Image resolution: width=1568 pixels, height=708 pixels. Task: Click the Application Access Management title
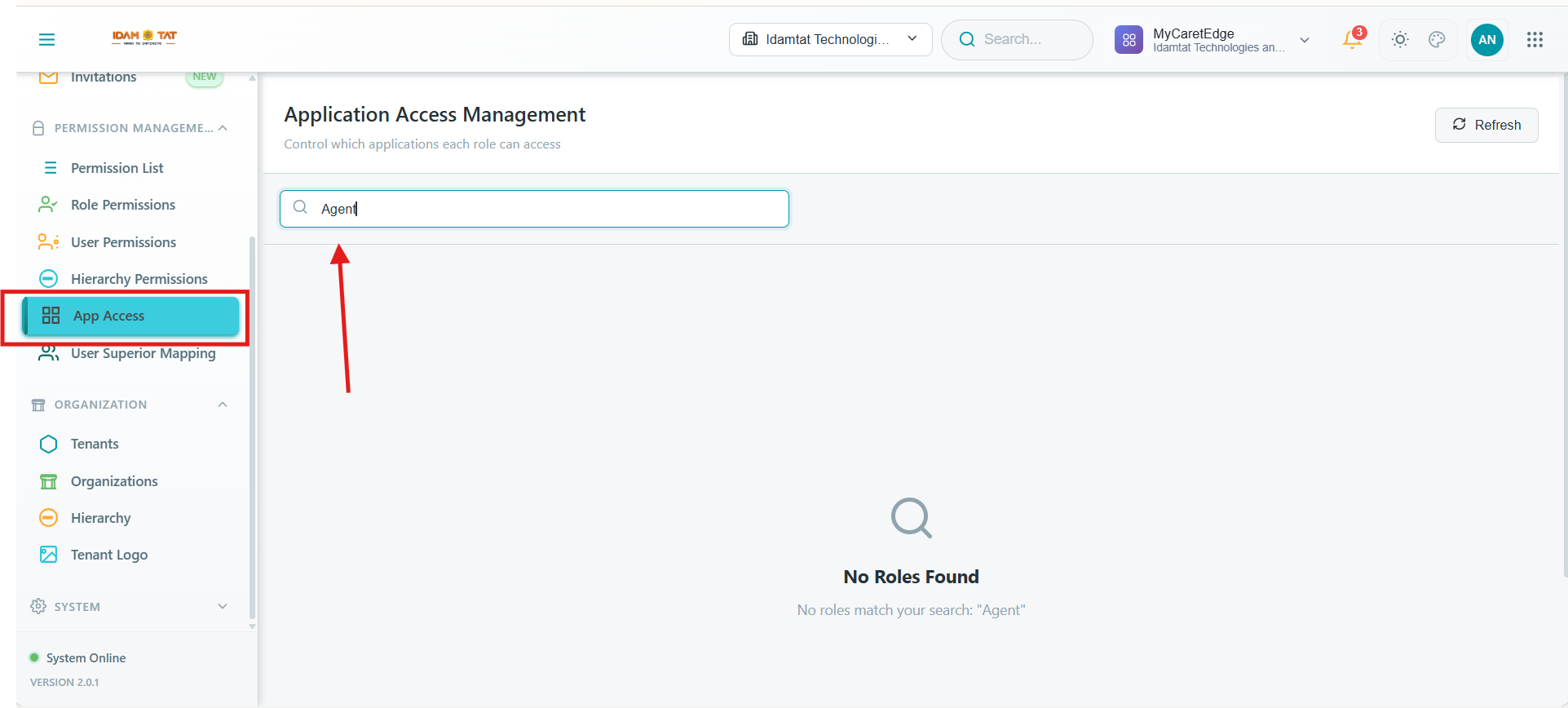[435, 115]
